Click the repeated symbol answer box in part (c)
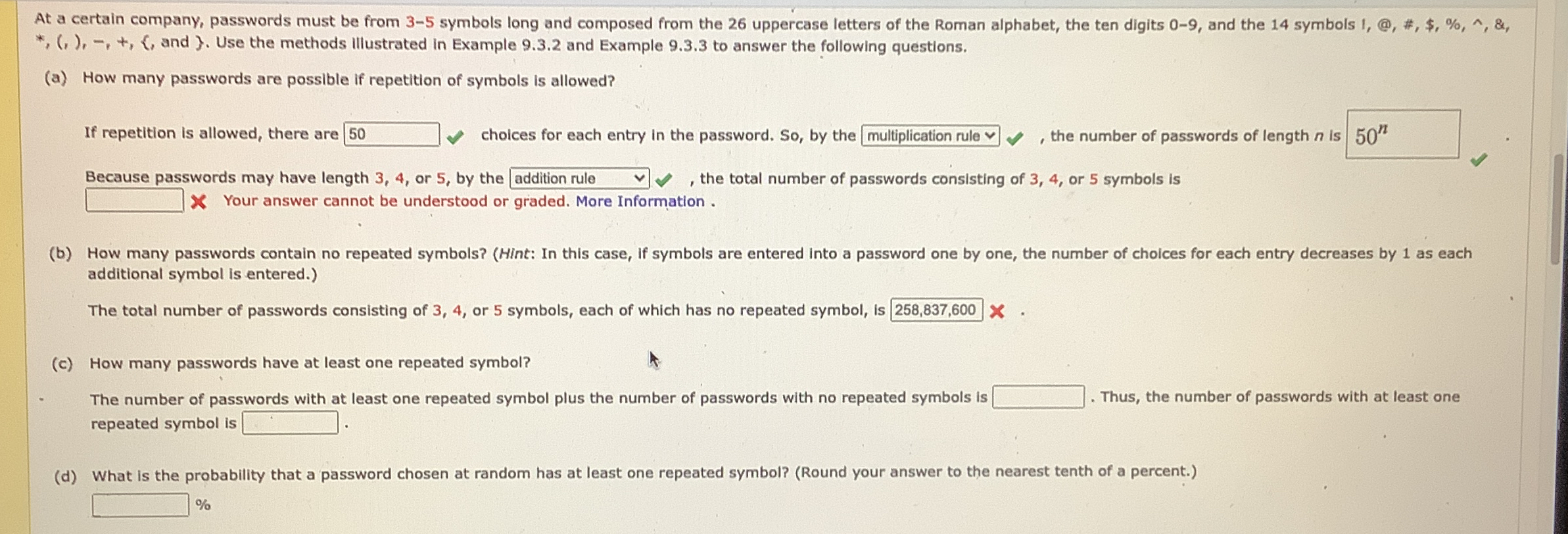 291,424
